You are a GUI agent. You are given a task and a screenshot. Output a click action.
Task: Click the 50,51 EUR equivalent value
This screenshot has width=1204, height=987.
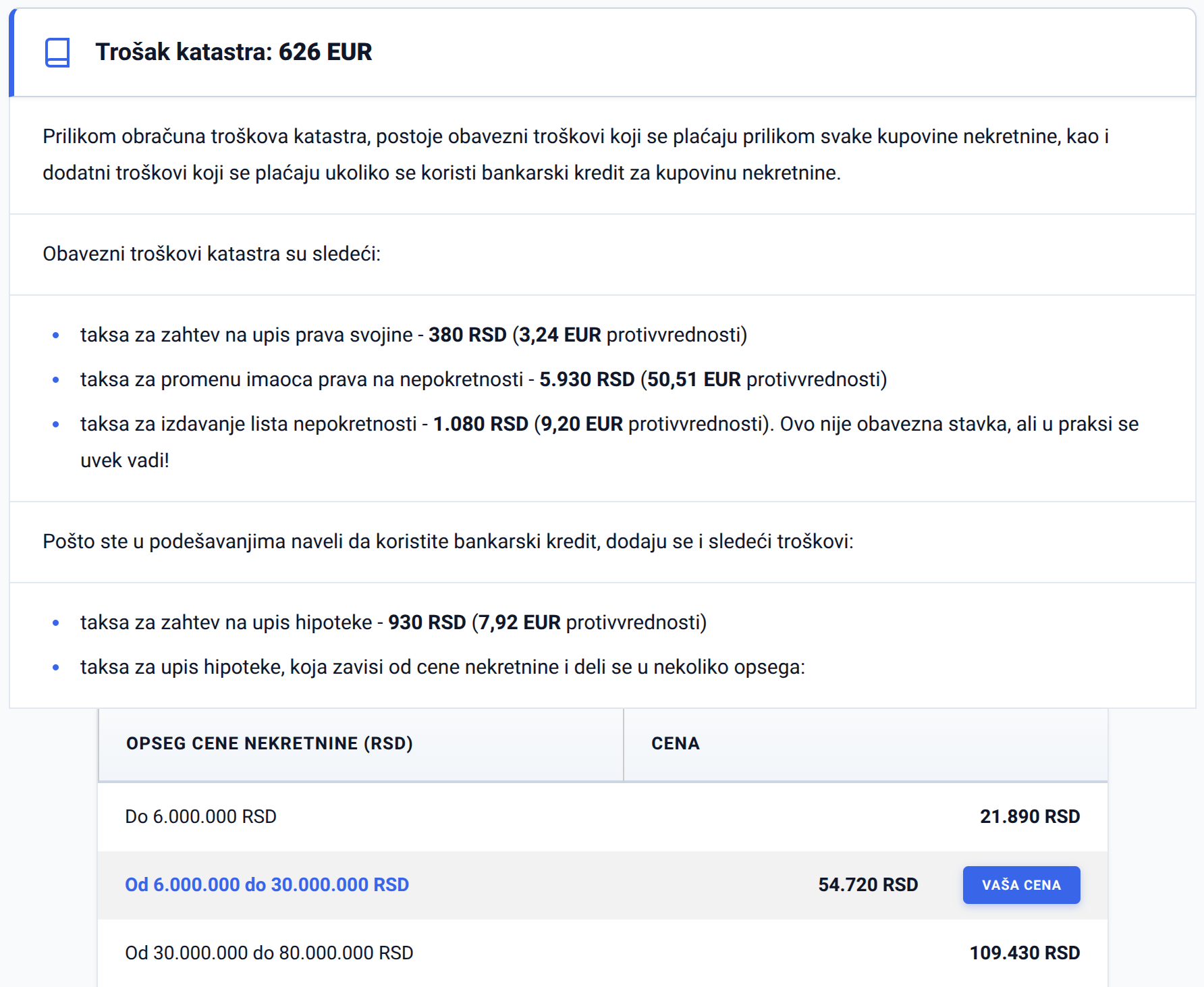pos(694,379)
